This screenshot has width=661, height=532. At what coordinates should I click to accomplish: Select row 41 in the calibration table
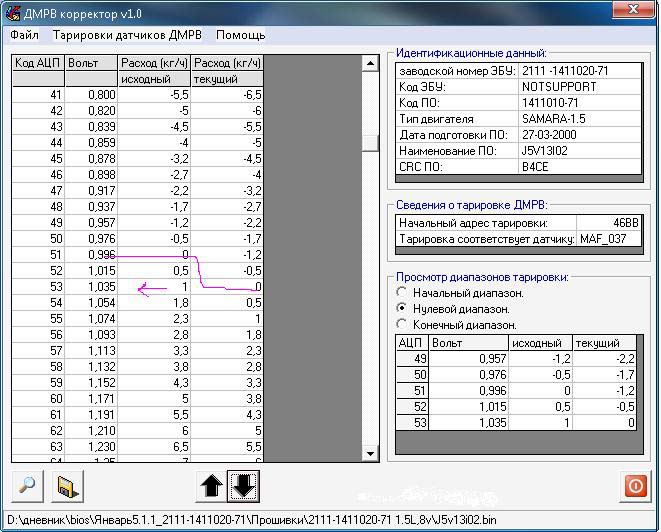coord(38,95)
